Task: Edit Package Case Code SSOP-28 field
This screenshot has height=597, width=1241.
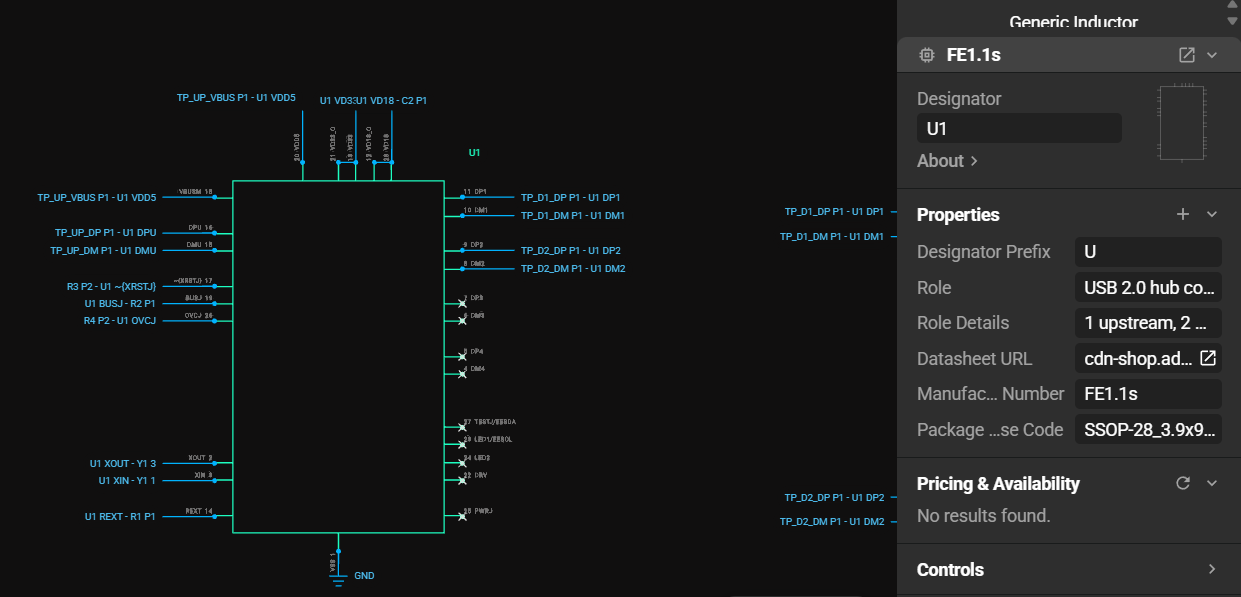Action: coord(1148,430)
